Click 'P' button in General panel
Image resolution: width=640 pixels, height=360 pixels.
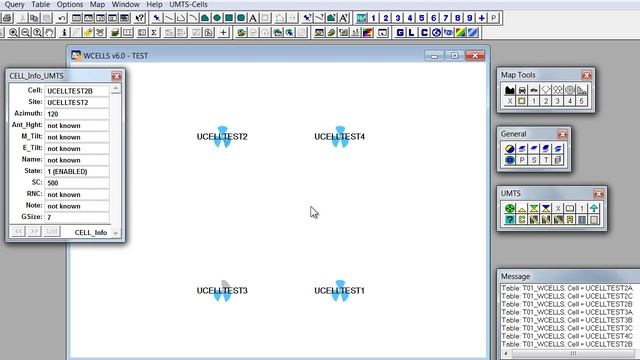(522, 160)
